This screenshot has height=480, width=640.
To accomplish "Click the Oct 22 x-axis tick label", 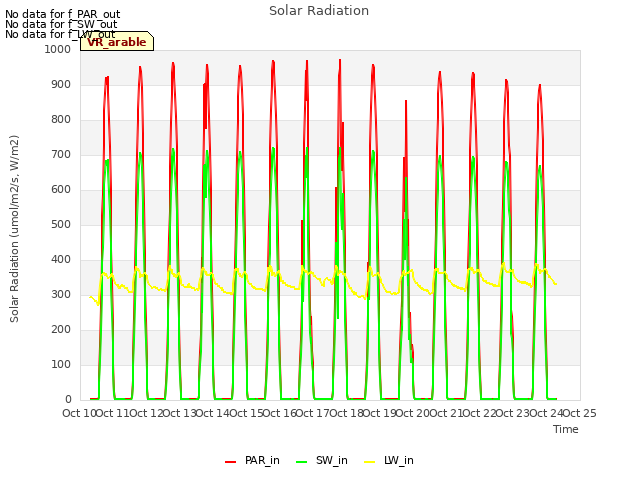I will [x=479, y=413].
